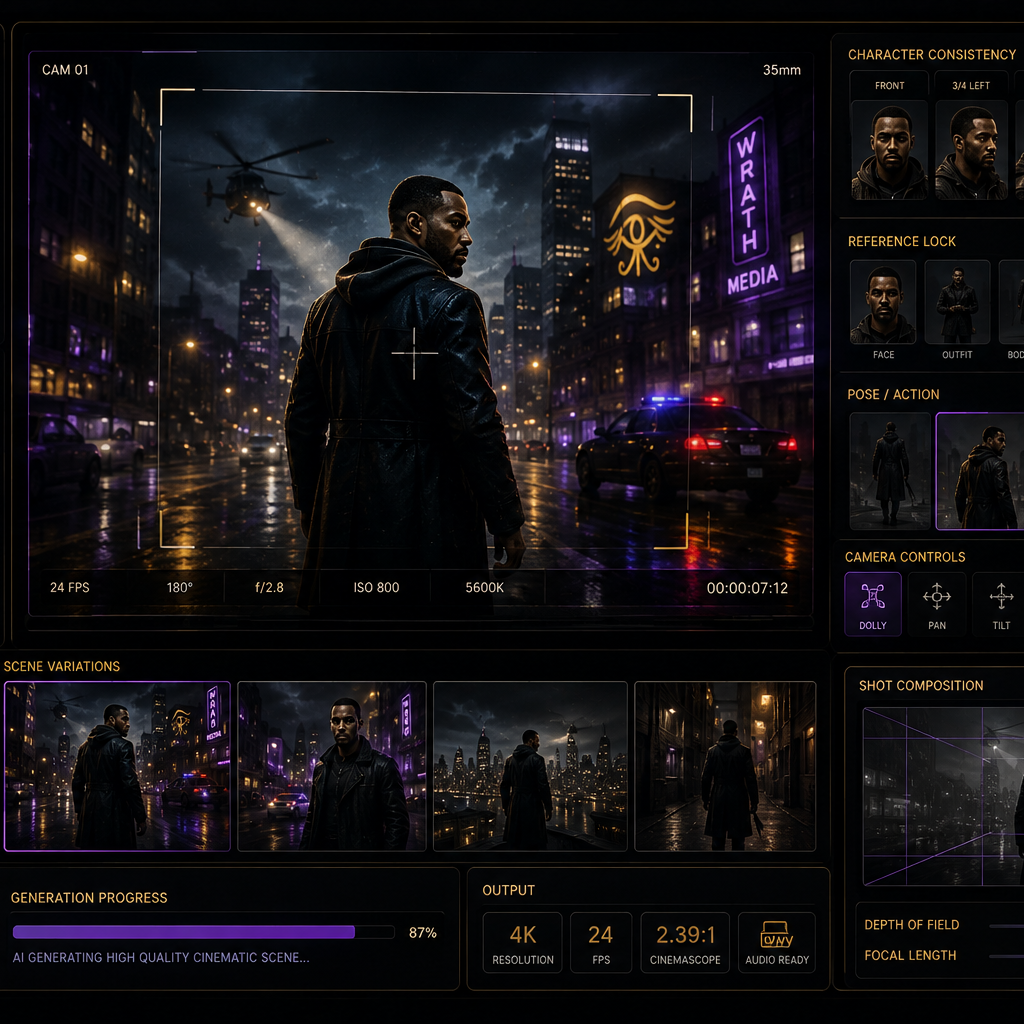
Task: Click the "24 FPS" readout in the viewport bar
Action: click(70, 587)
